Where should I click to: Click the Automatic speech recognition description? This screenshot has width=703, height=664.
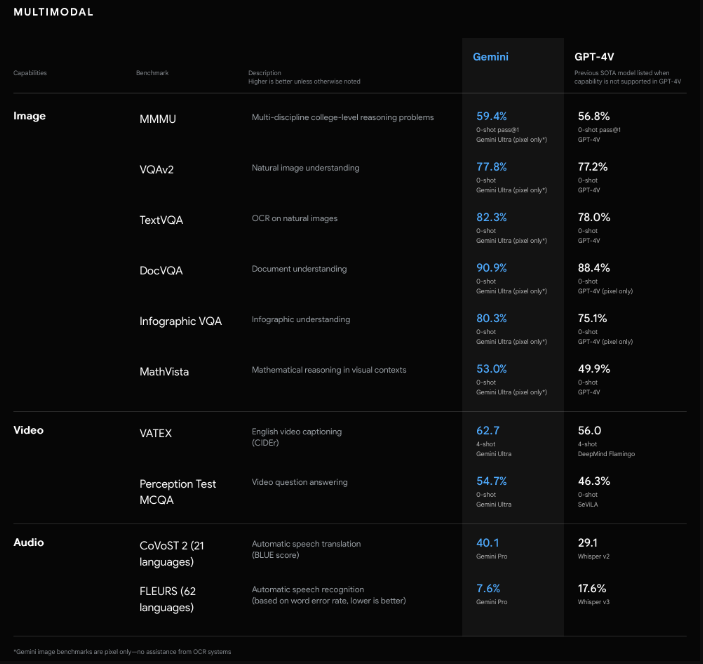point(329,595)
